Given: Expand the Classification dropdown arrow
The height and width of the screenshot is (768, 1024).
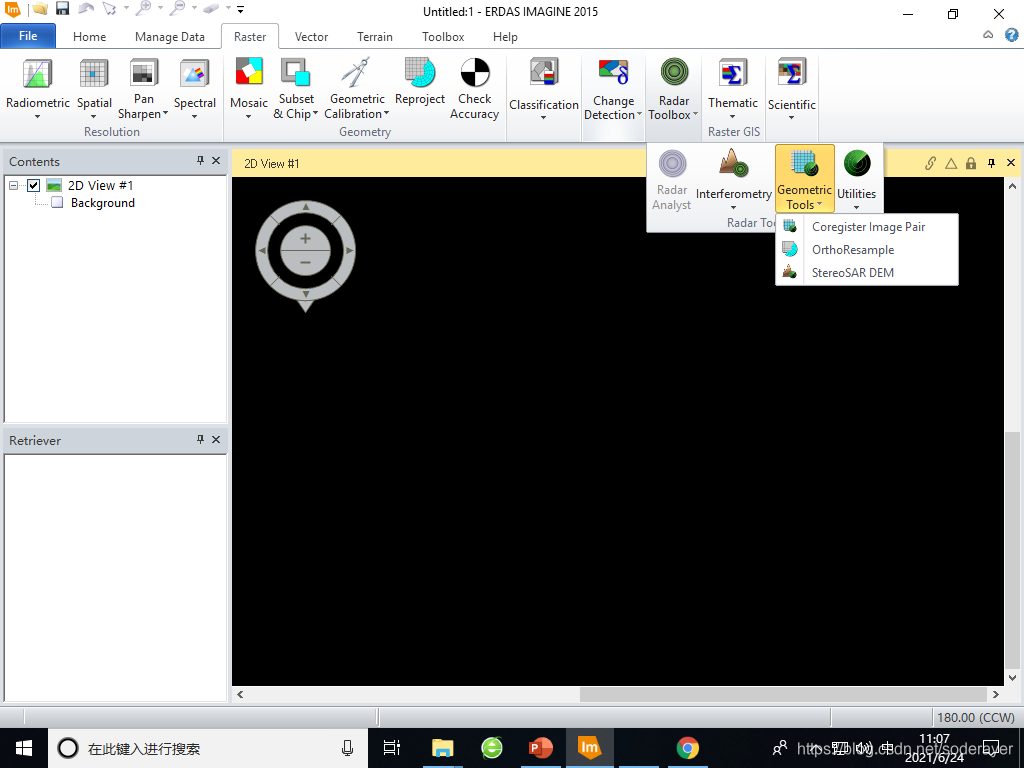Looking at the screenshot, I should 543,118.
